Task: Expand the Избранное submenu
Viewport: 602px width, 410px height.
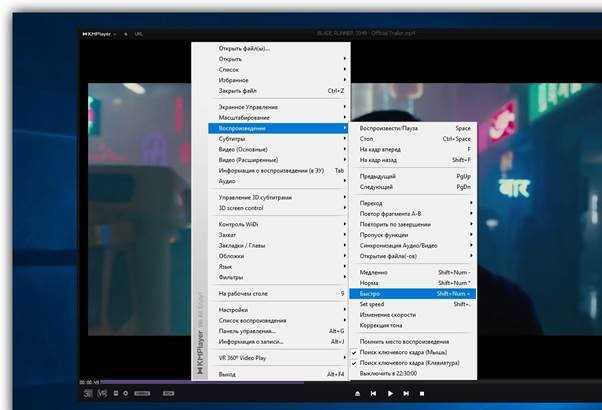Action: [278, 80]
